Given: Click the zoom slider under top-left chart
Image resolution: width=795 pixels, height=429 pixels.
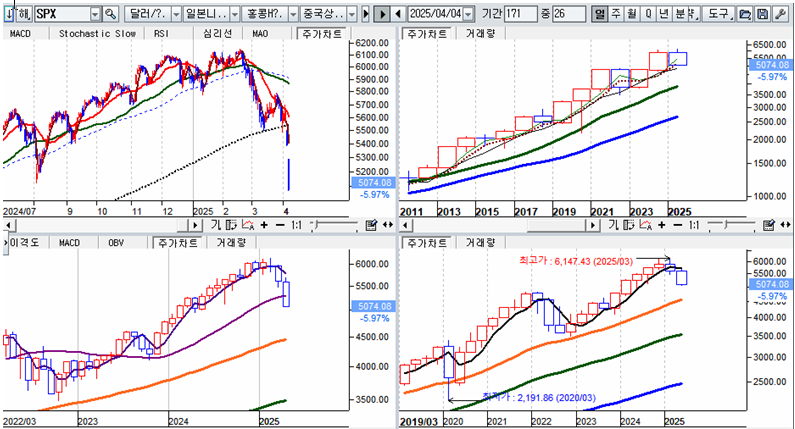Looking at the screenshot, I should click(334, 225).
